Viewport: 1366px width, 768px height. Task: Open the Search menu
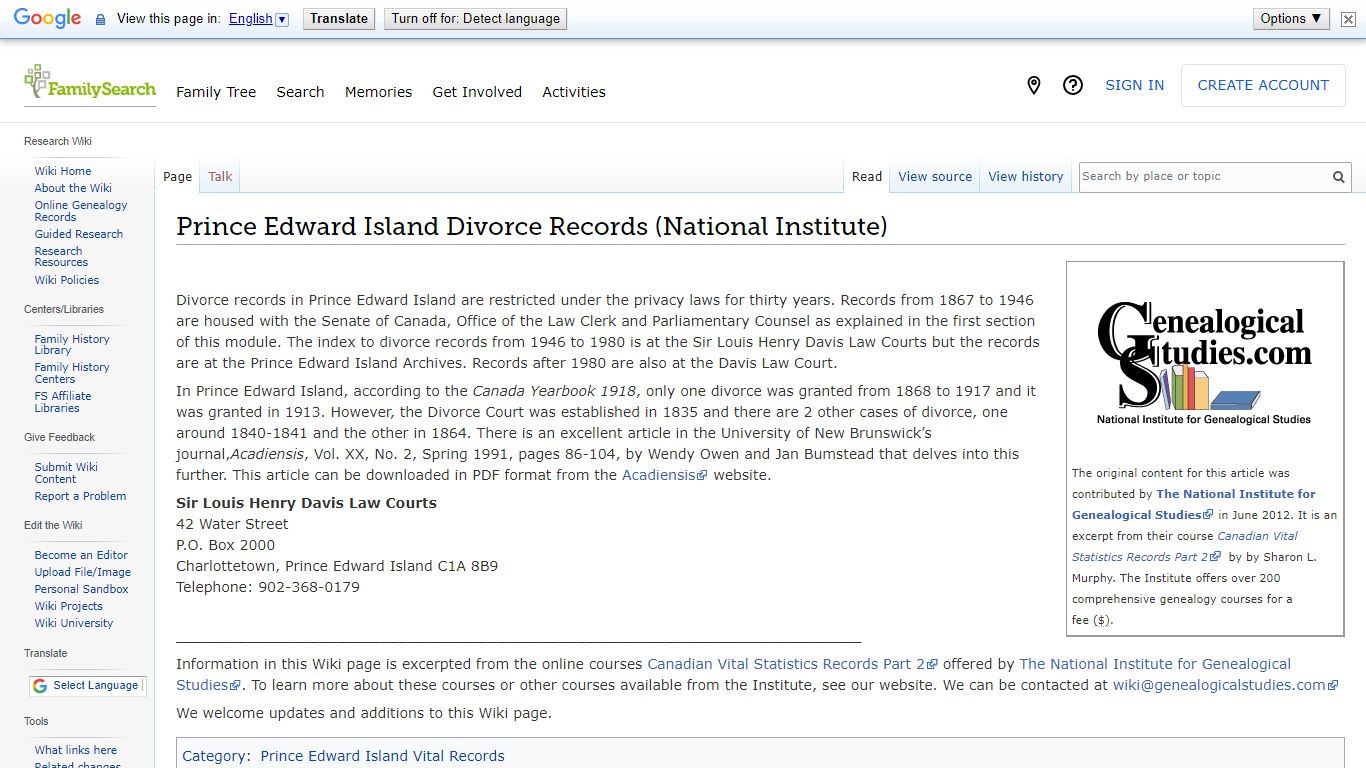pos(300,92)
